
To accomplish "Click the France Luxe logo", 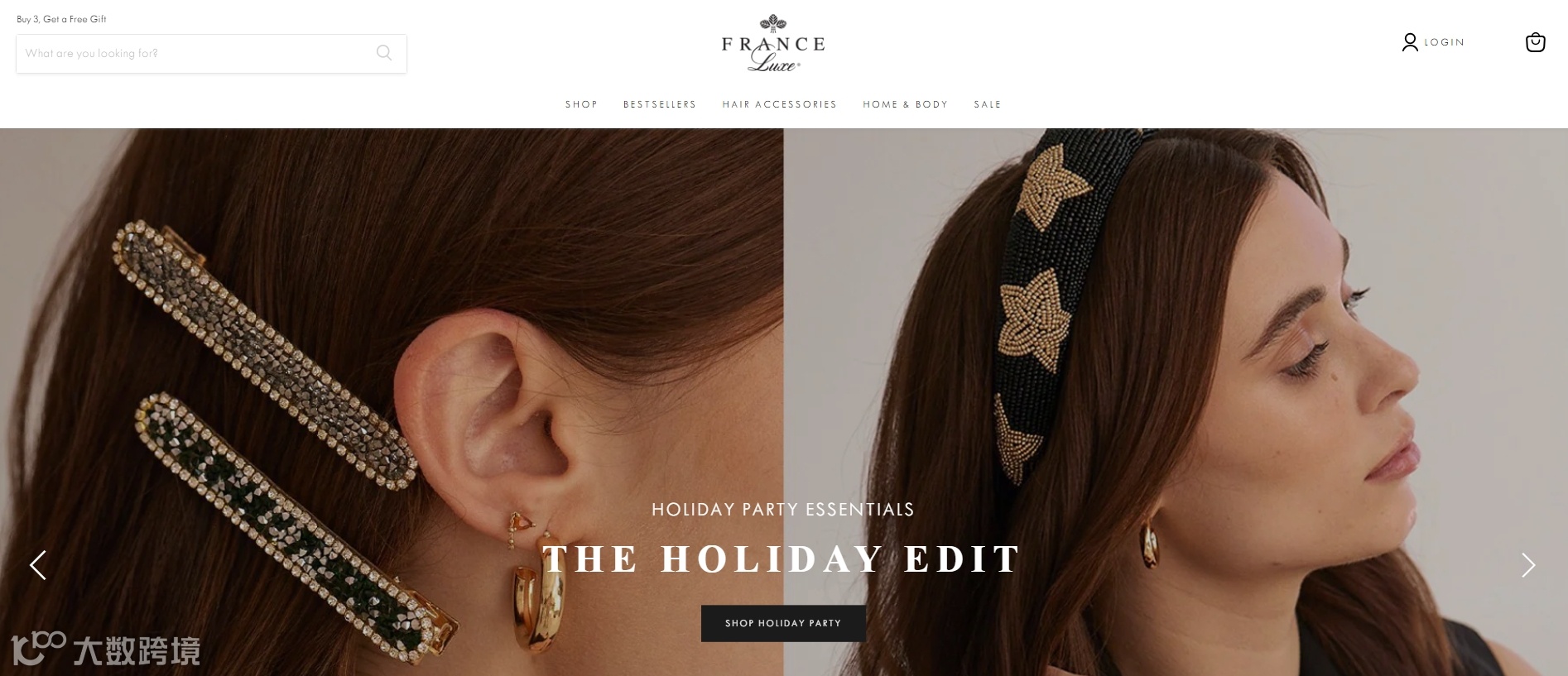I will (x=773, y=44).
